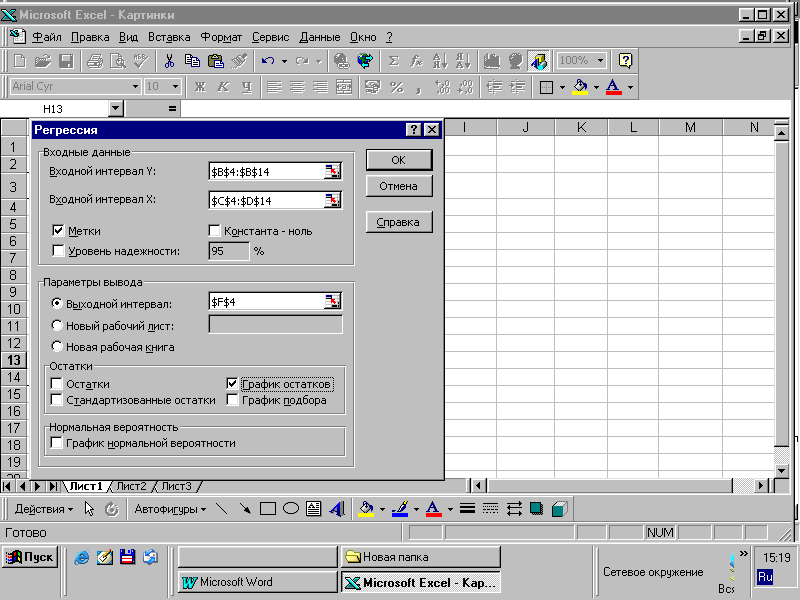Click the Merge and Center icon
This screenshot has width=800, height=600.
tap(344, 87)
